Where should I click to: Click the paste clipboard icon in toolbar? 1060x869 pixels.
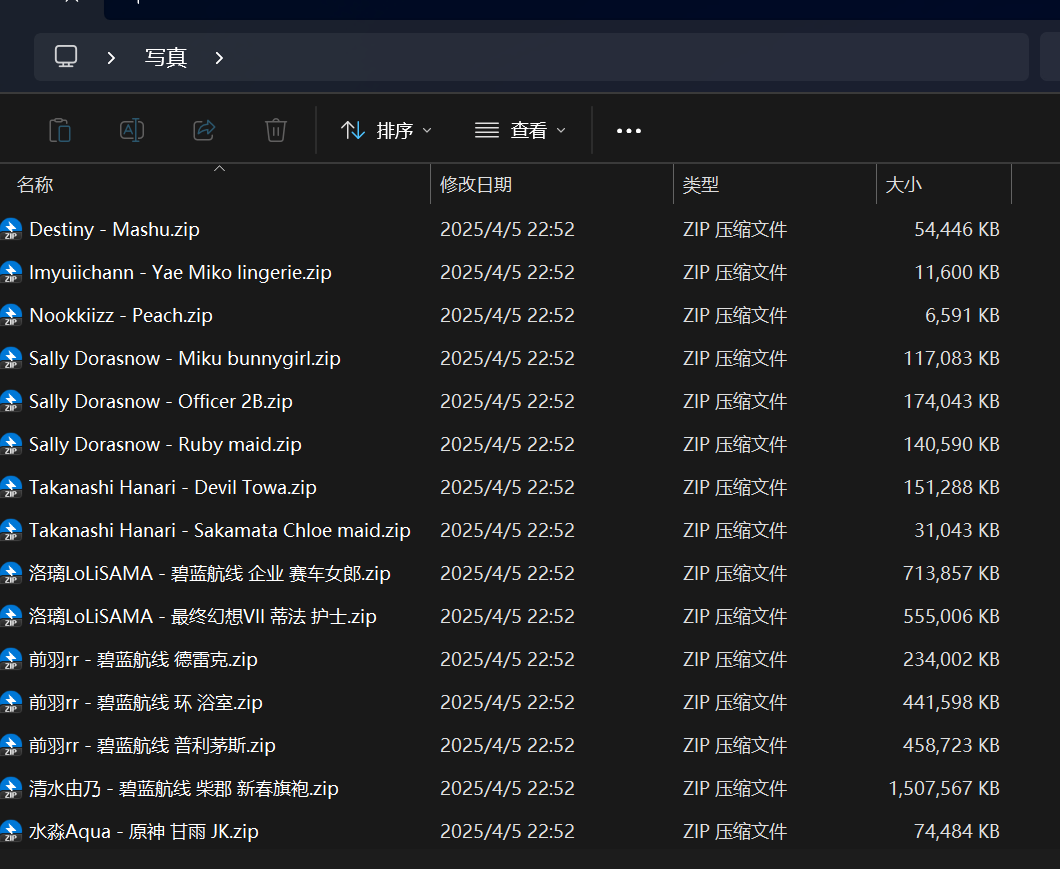coord(60,130)
